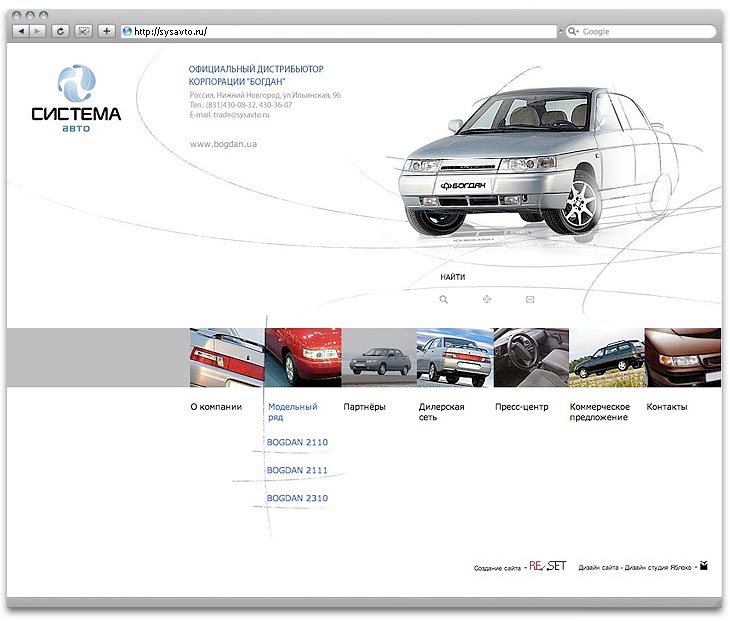Click the НАЙТИ search label
Image resolution: width=730 pixels, height=621 pixels.
453,277
